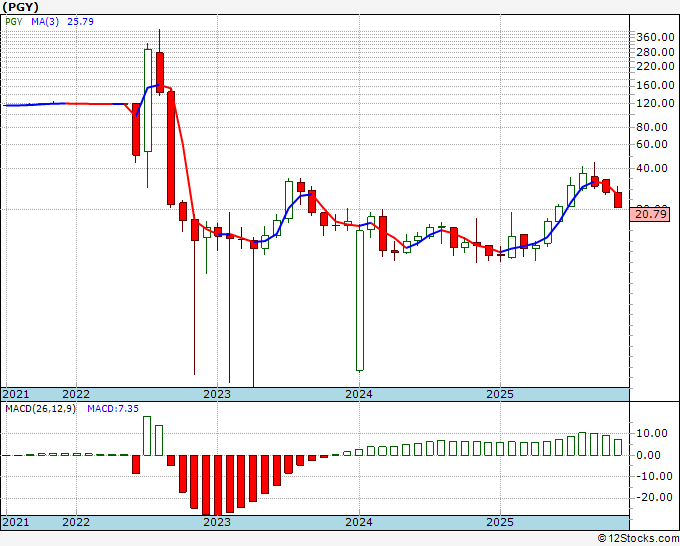Click 2025 on the price chart timeline
The image size is (680, 546).
(x=500, y=394)
